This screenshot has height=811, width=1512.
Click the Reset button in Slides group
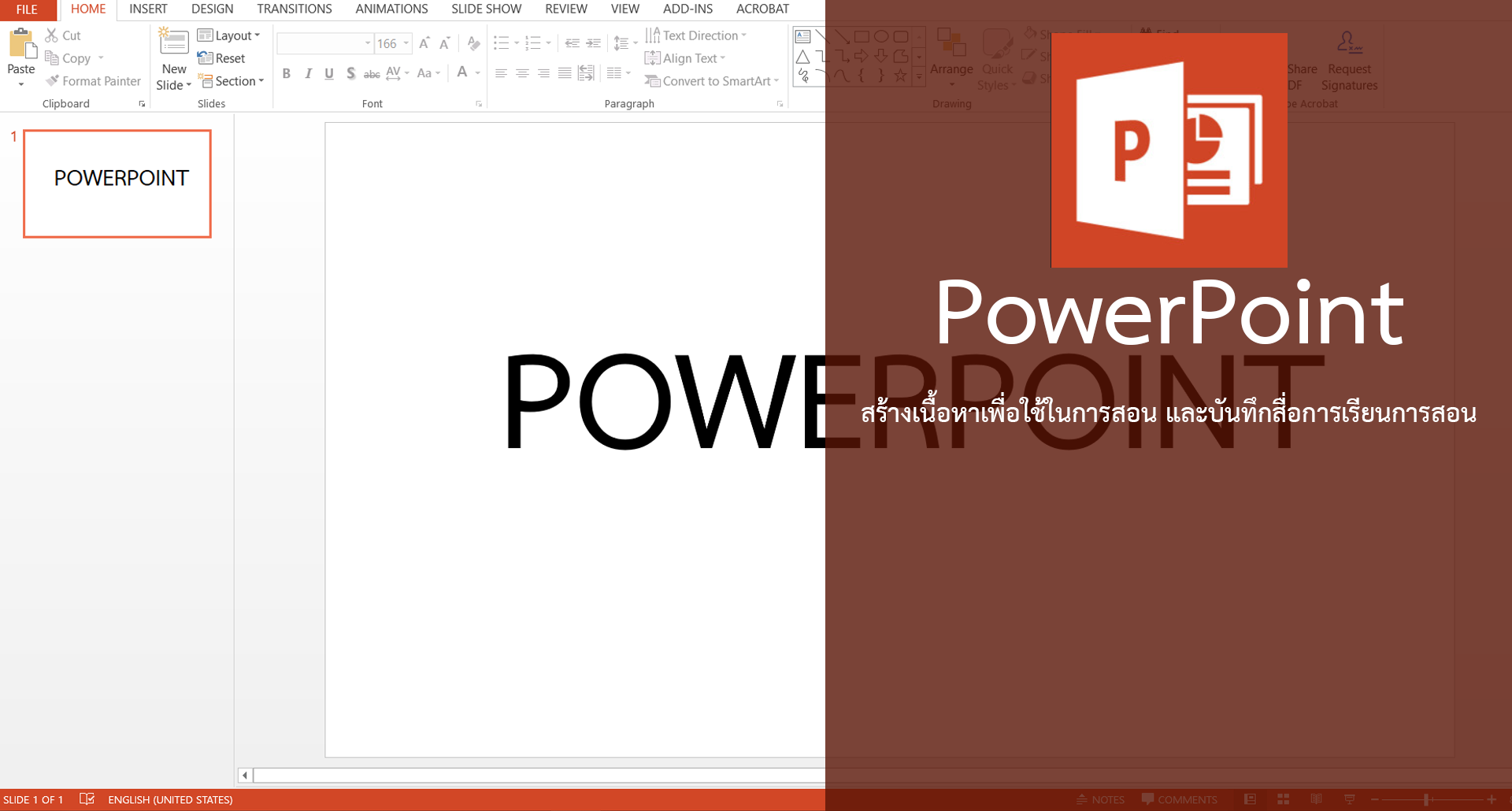pyautogui.click(x=222, y=57)
